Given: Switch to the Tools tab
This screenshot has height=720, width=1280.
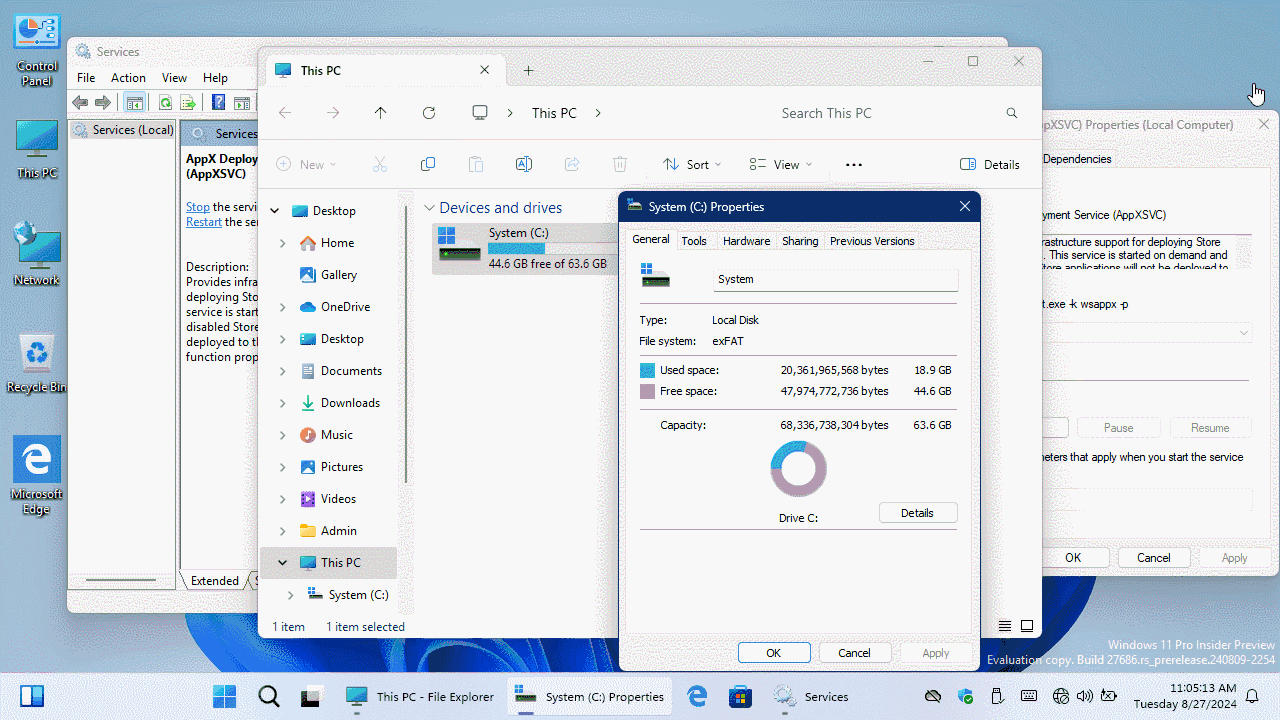Looking at the screenshot, I should pos(694,241).
